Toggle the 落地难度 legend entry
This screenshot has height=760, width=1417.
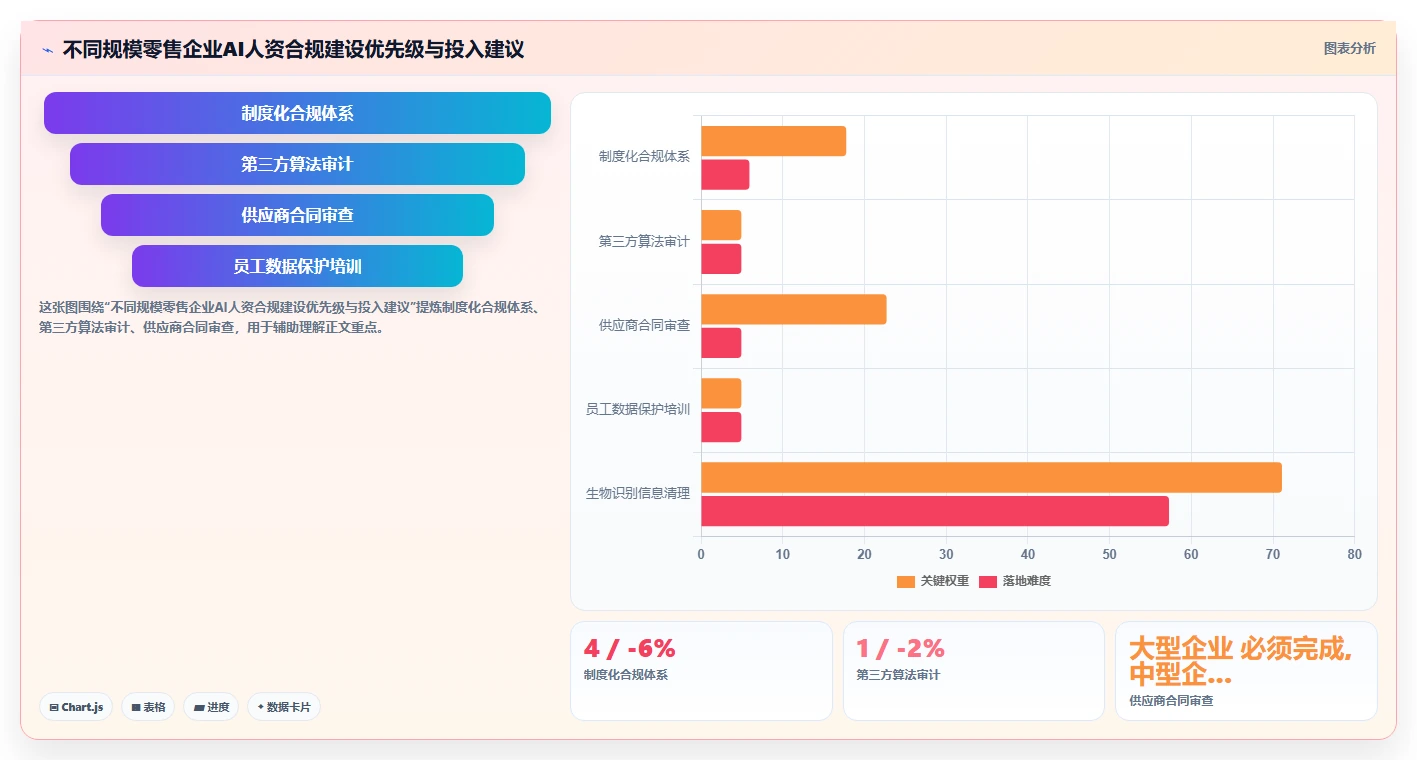[1014, 581]
